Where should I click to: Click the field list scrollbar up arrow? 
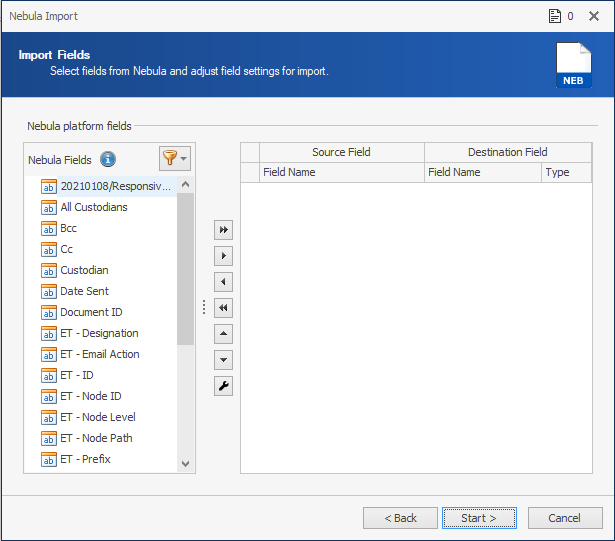[x=186, y=184]
